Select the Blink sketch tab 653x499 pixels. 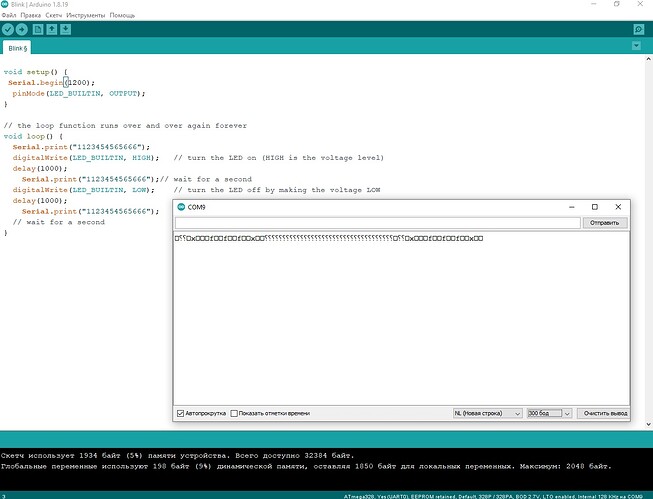click(x=17, y=48)
